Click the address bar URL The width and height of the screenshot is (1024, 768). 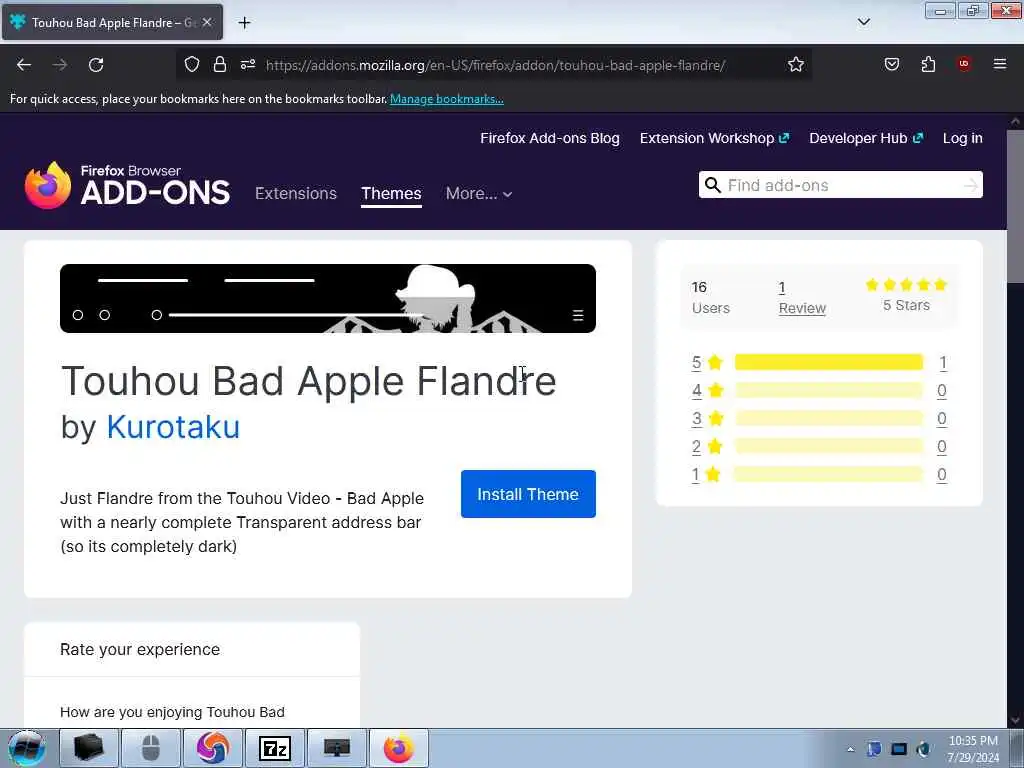(x=495, y=65)
